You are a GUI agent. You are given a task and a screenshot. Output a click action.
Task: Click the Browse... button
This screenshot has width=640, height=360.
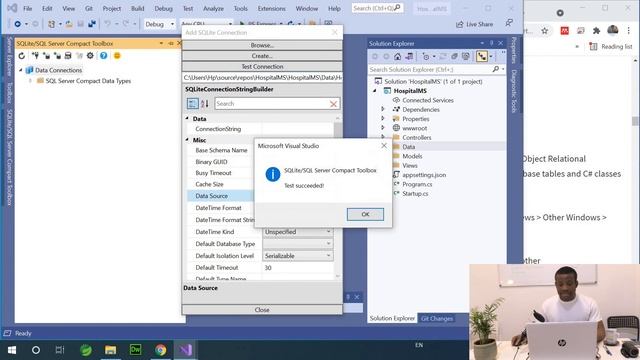[262, 45]
